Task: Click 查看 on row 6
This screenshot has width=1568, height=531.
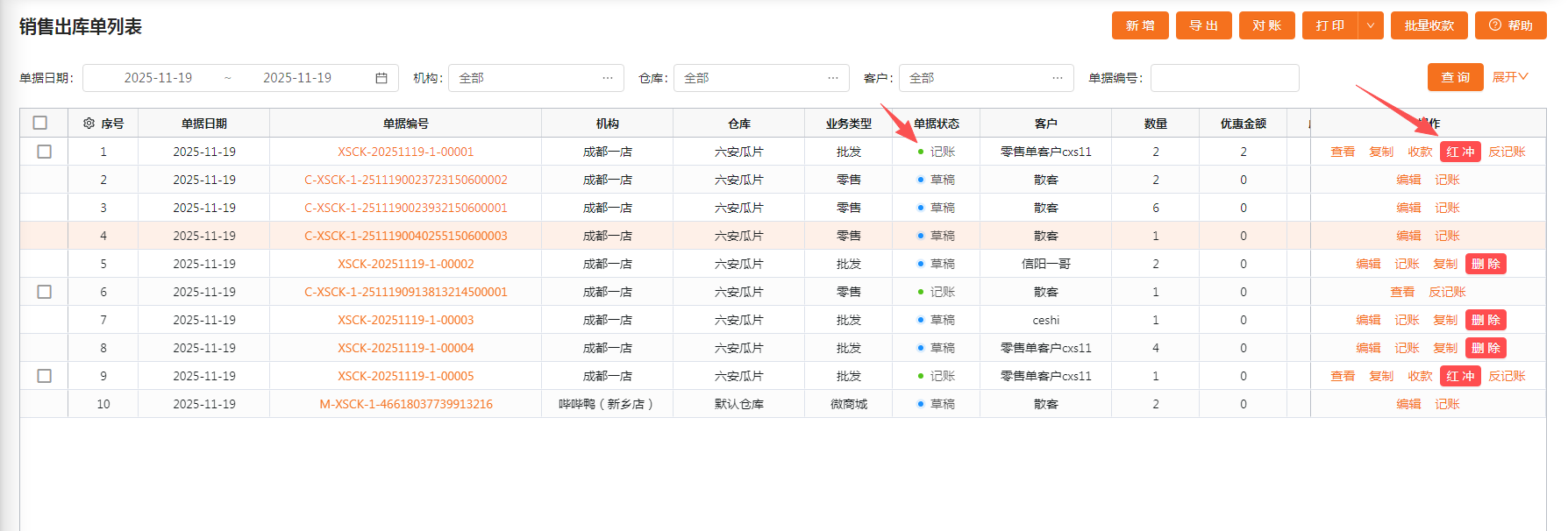Action: pos(1402,292)
